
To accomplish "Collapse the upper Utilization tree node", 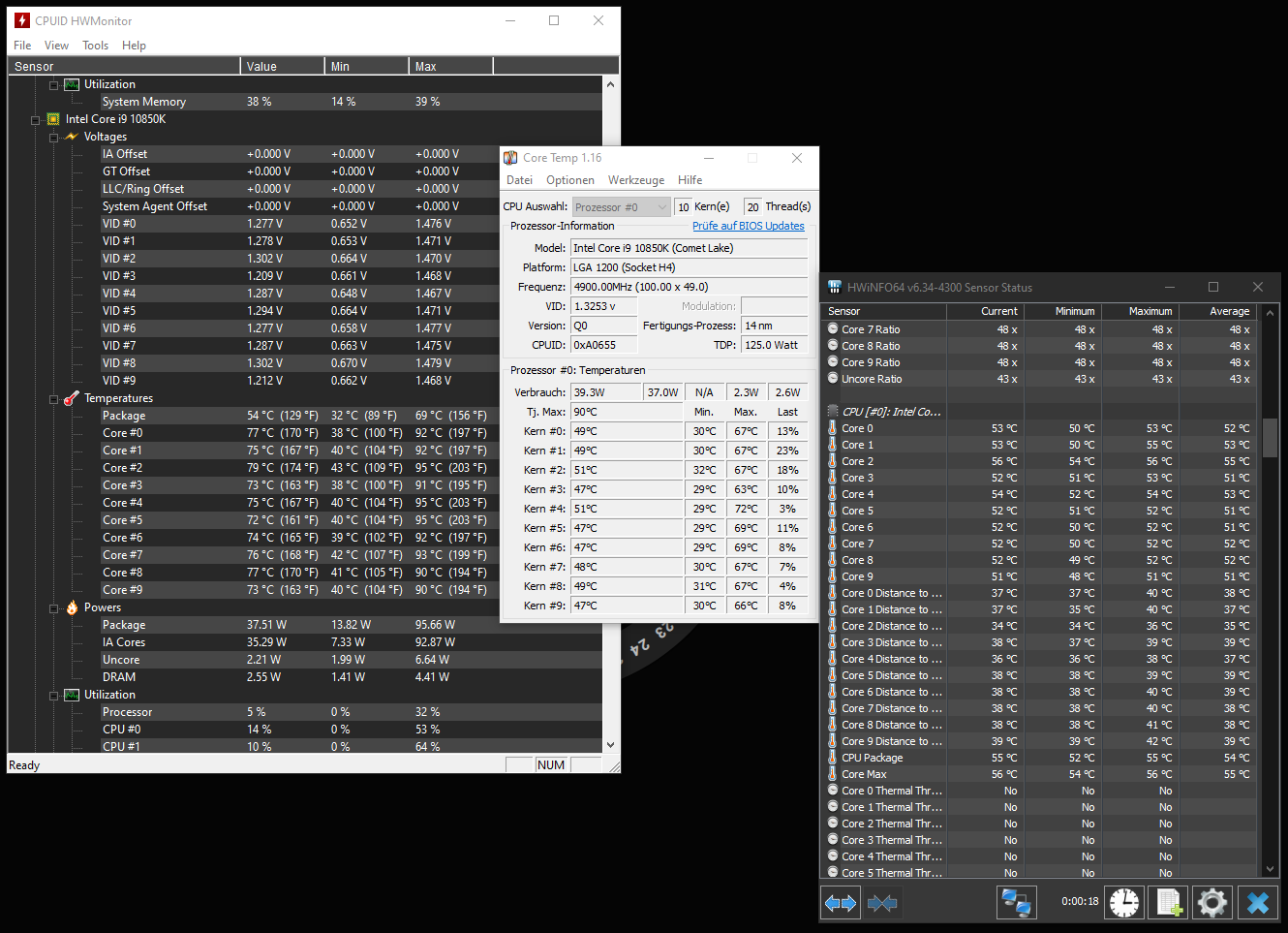I will pyautogui.click(x=54, y=85).
